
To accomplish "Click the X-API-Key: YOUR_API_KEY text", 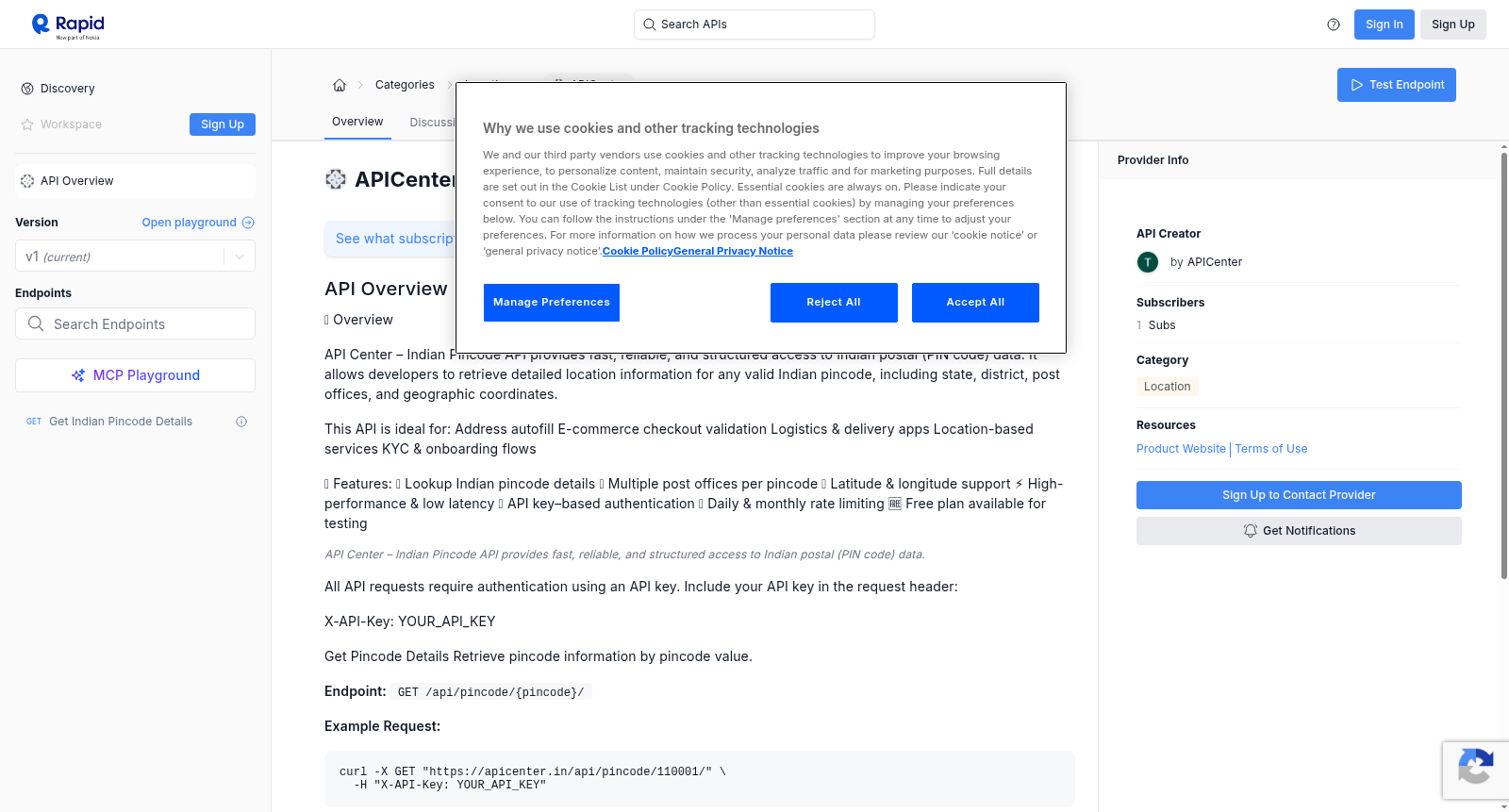I will pyautogui.click(x=410, y=621).
